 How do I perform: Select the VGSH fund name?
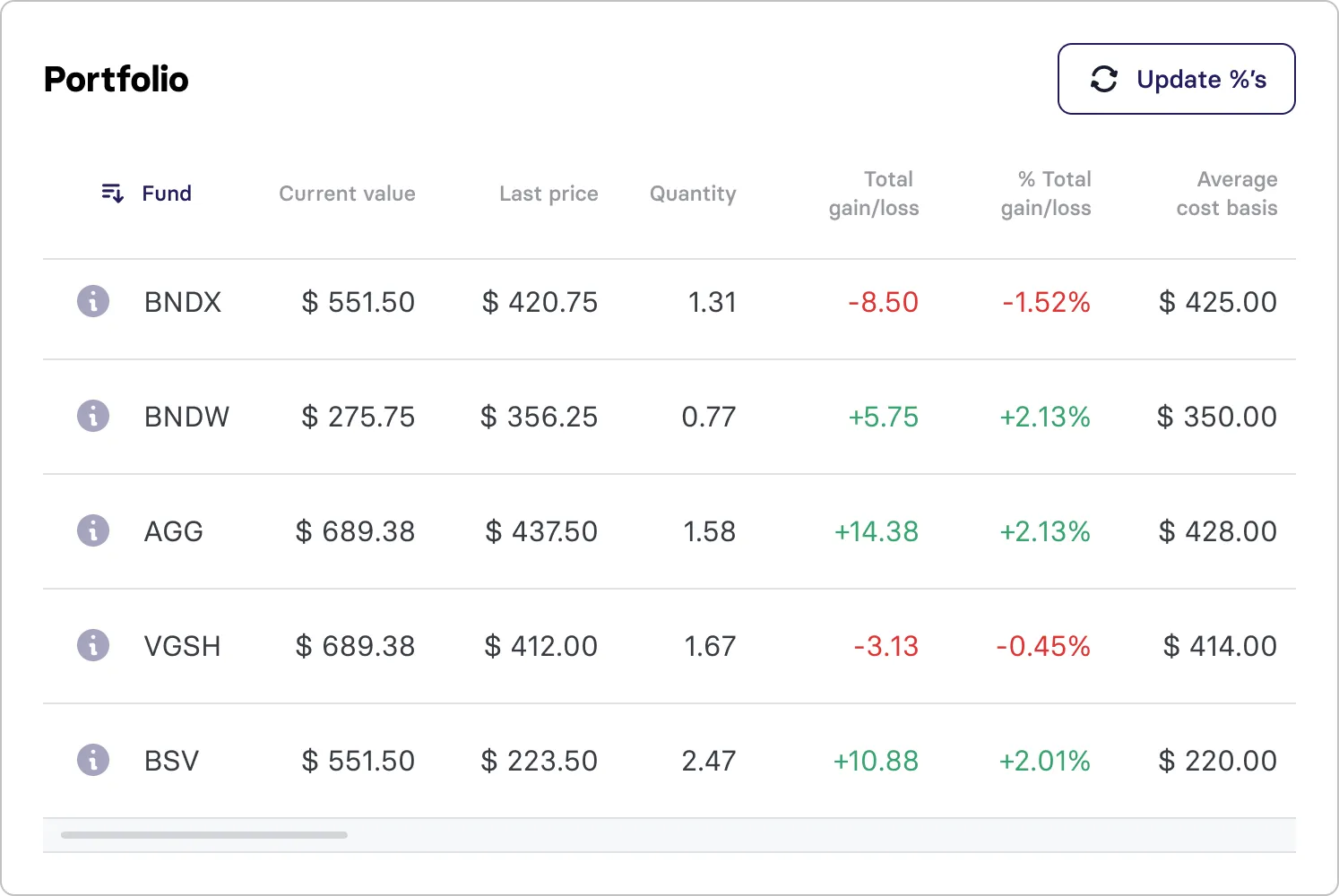coord(182,646)
